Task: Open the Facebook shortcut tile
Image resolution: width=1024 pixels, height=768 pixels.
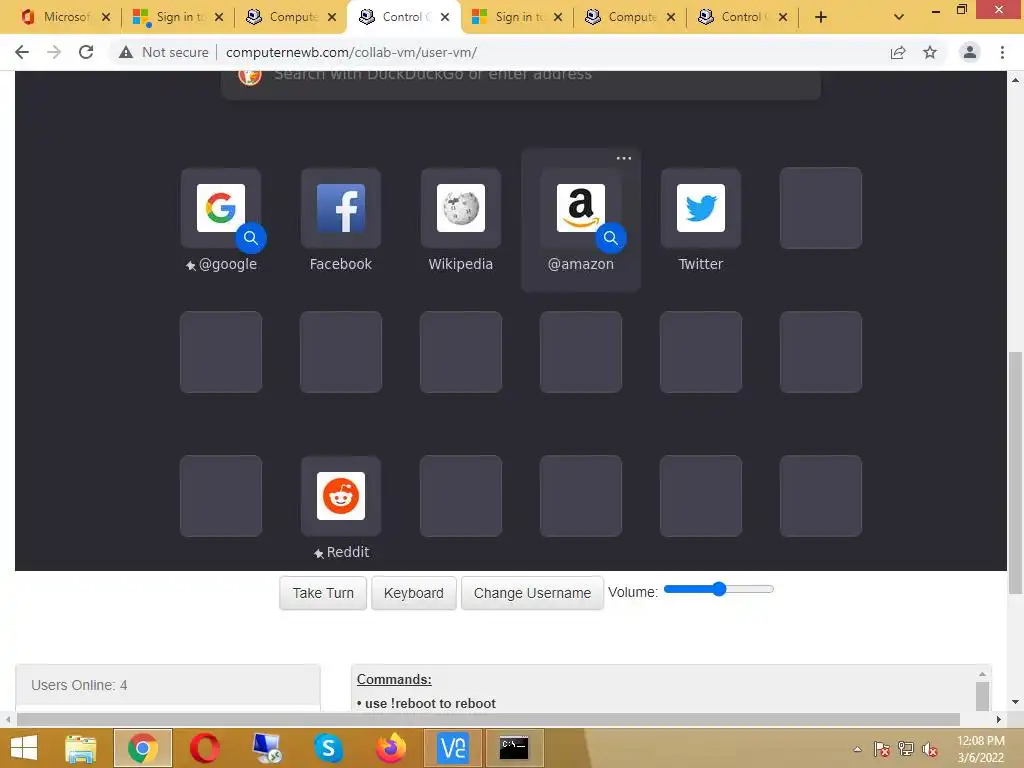Action: click(x=340, y=209)
